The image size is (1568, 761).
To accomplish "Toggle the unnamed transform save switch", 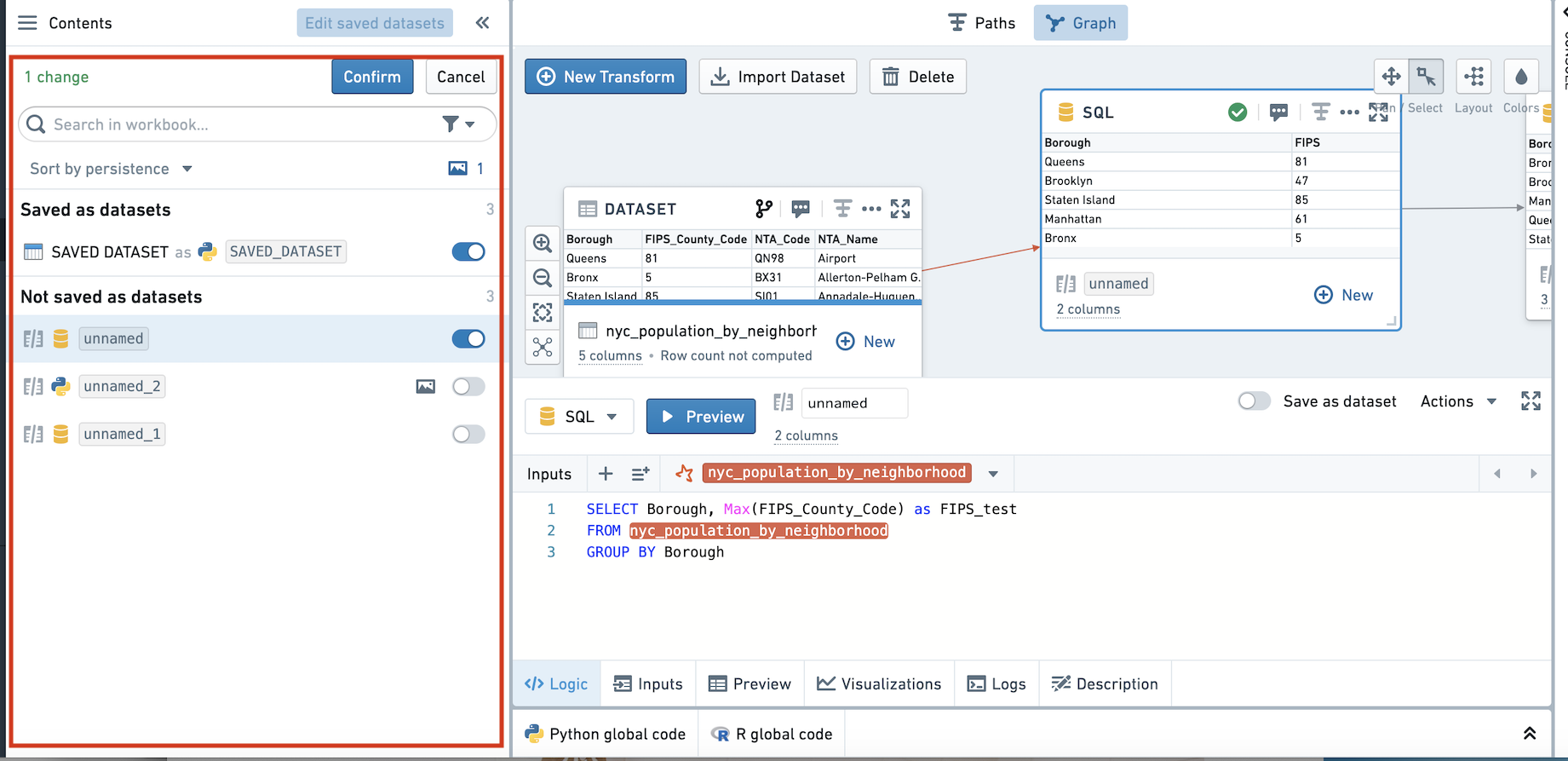I will tap(468, 339).
